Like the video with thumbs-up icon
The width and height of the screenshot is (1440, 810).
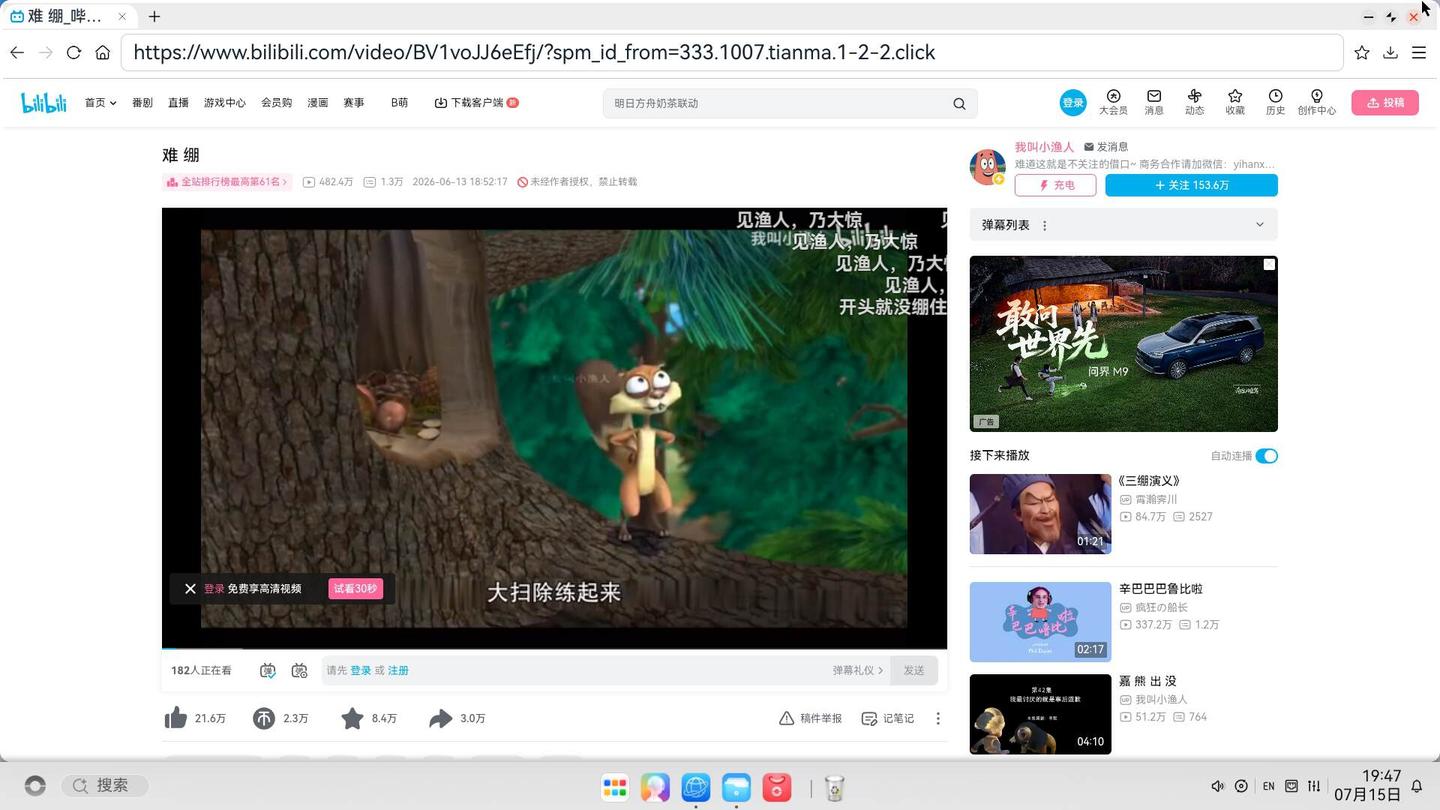175,718
